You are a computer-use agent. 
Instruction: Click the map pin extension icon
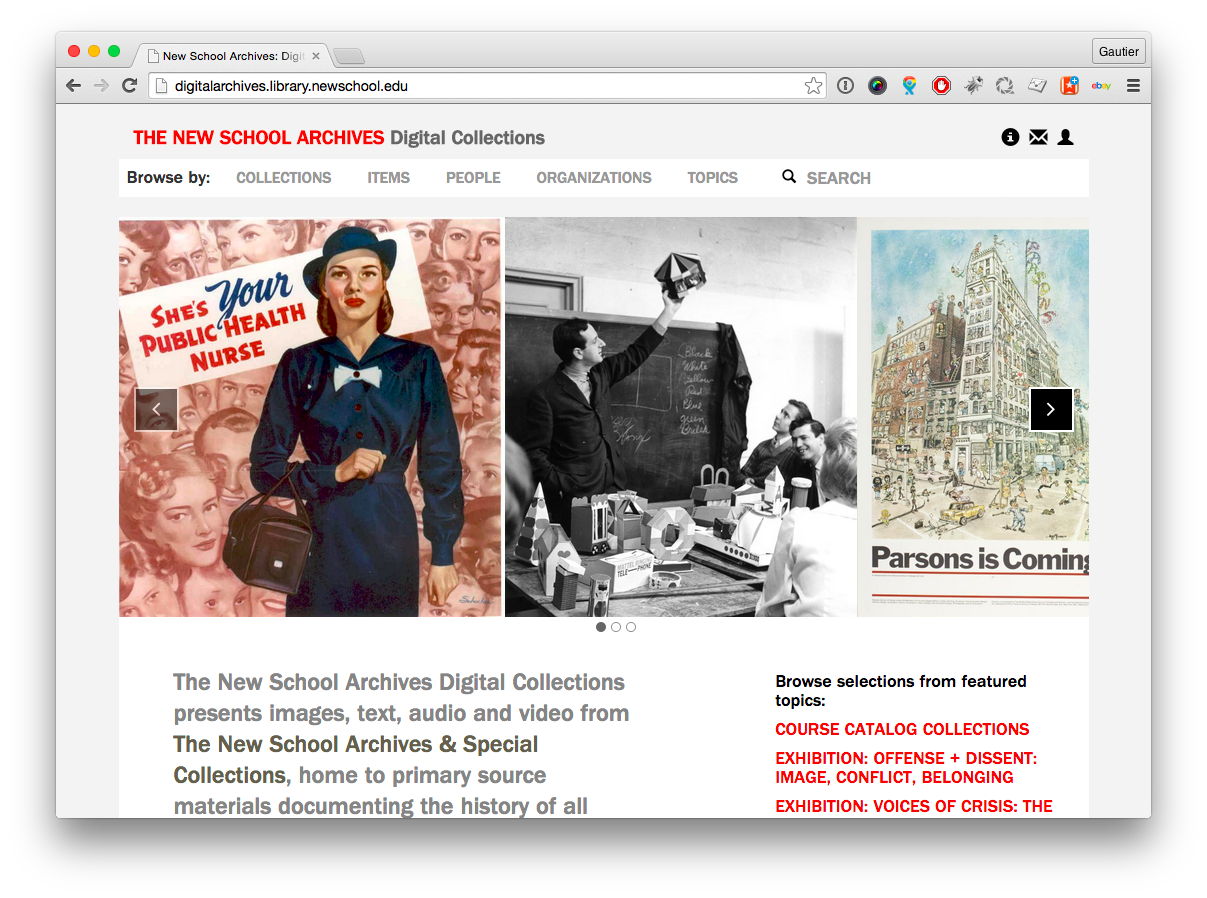909,86
